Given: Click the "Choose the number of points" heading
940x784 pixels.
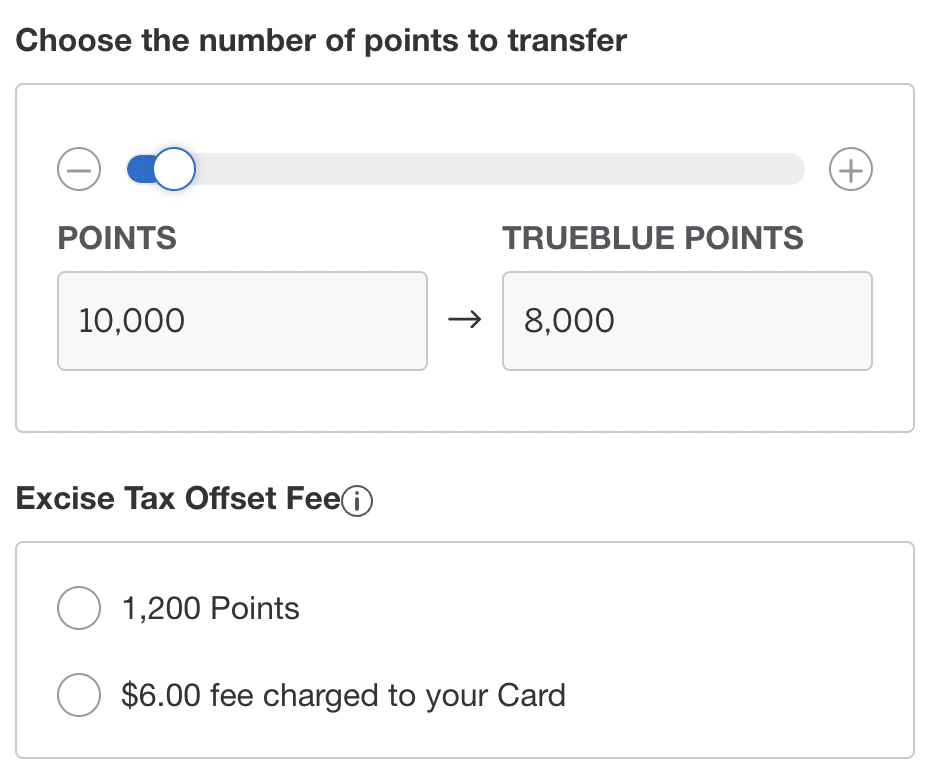Looking at the screenshot, I should pos(321,41).
